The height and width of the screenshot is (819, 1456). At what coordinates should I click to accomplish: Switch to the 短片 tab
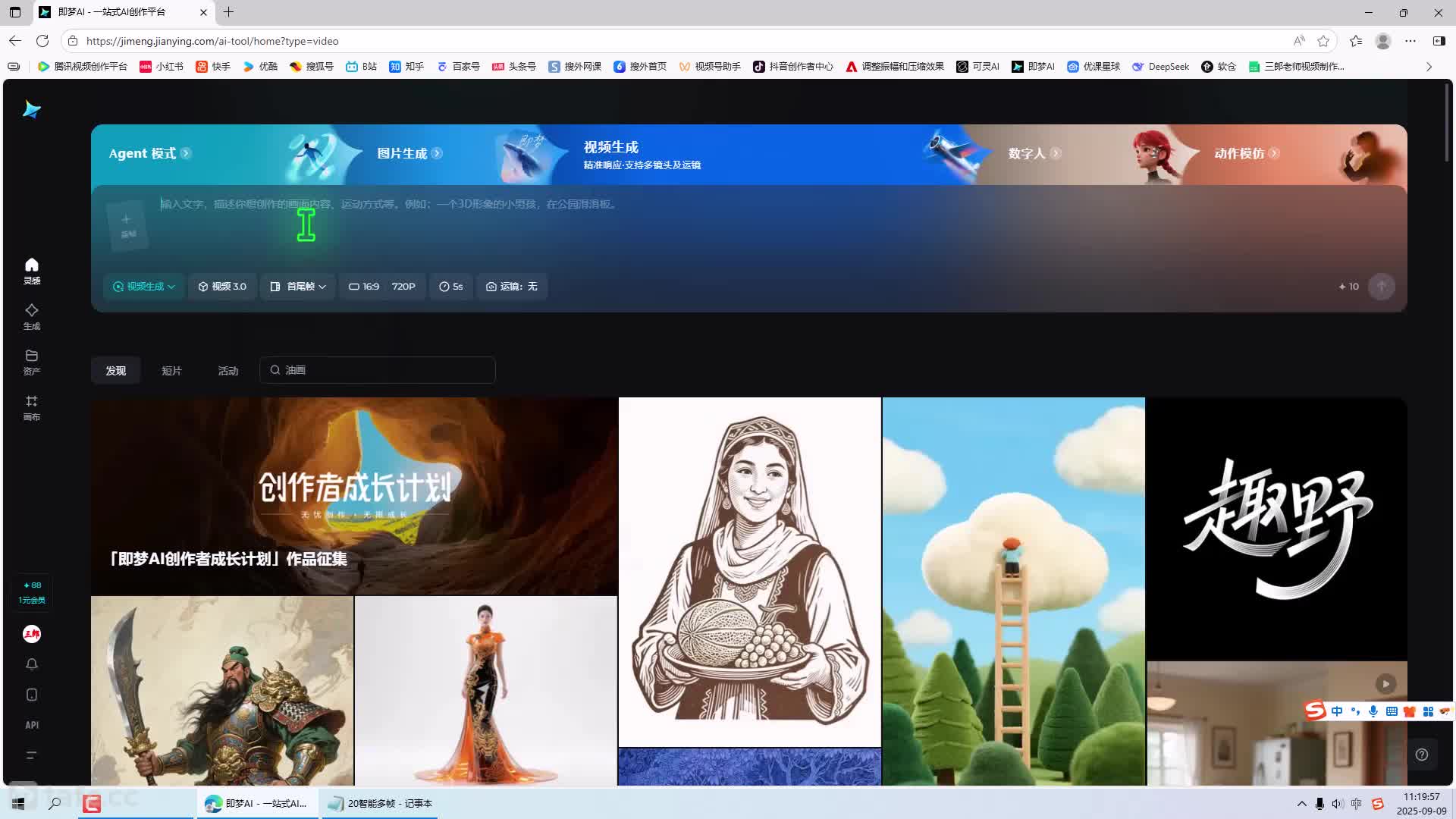[x=171, y=371]
